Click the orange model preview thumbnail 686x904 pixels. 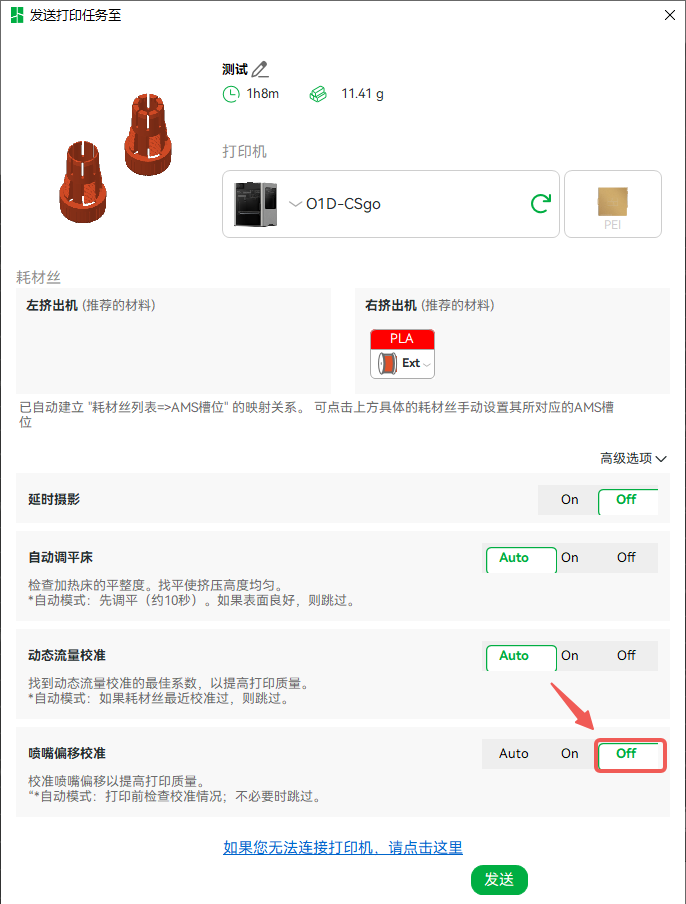(115, 157)
